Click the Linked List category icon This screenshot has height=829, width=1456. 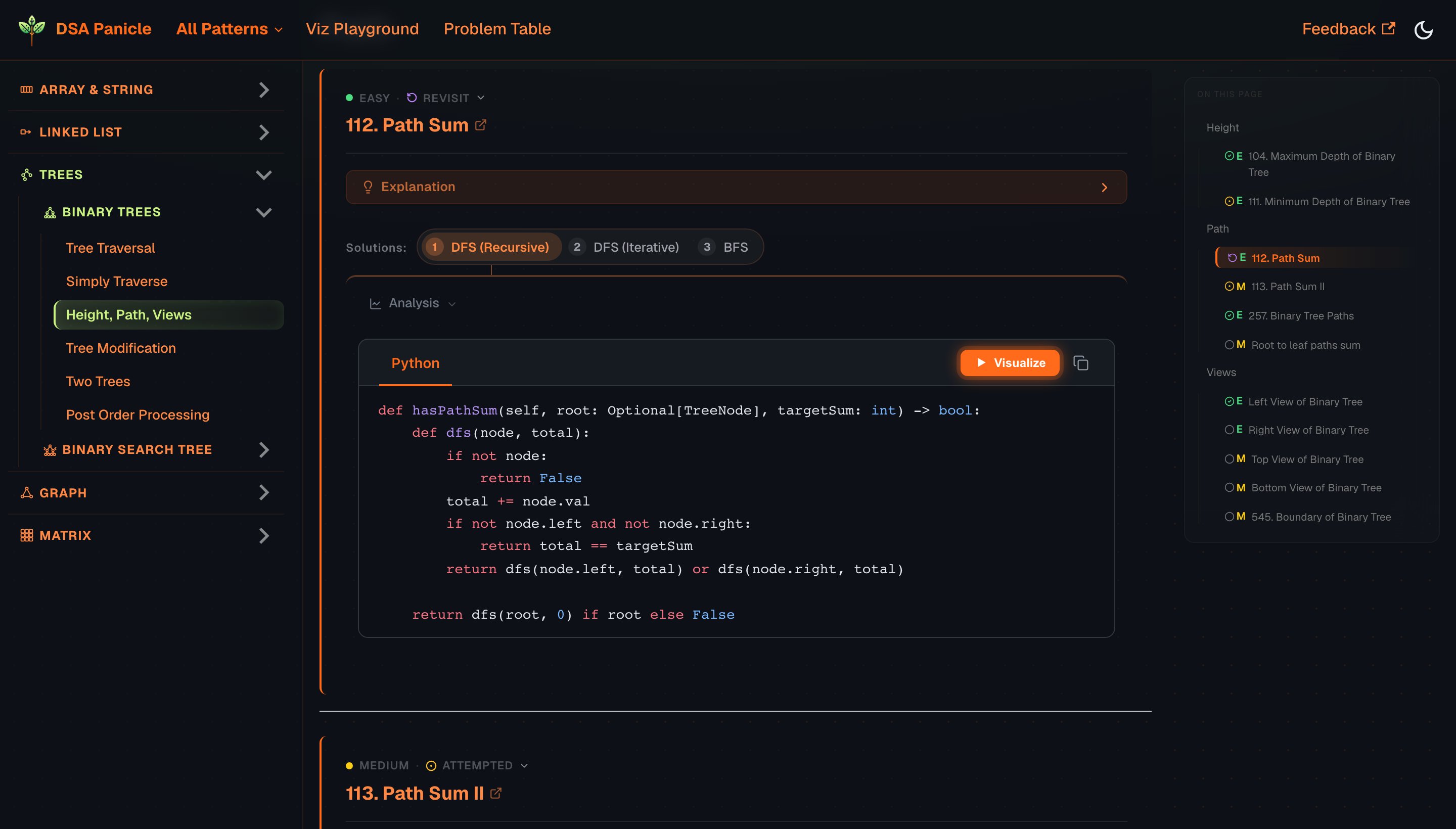click(x=26, y=132)
